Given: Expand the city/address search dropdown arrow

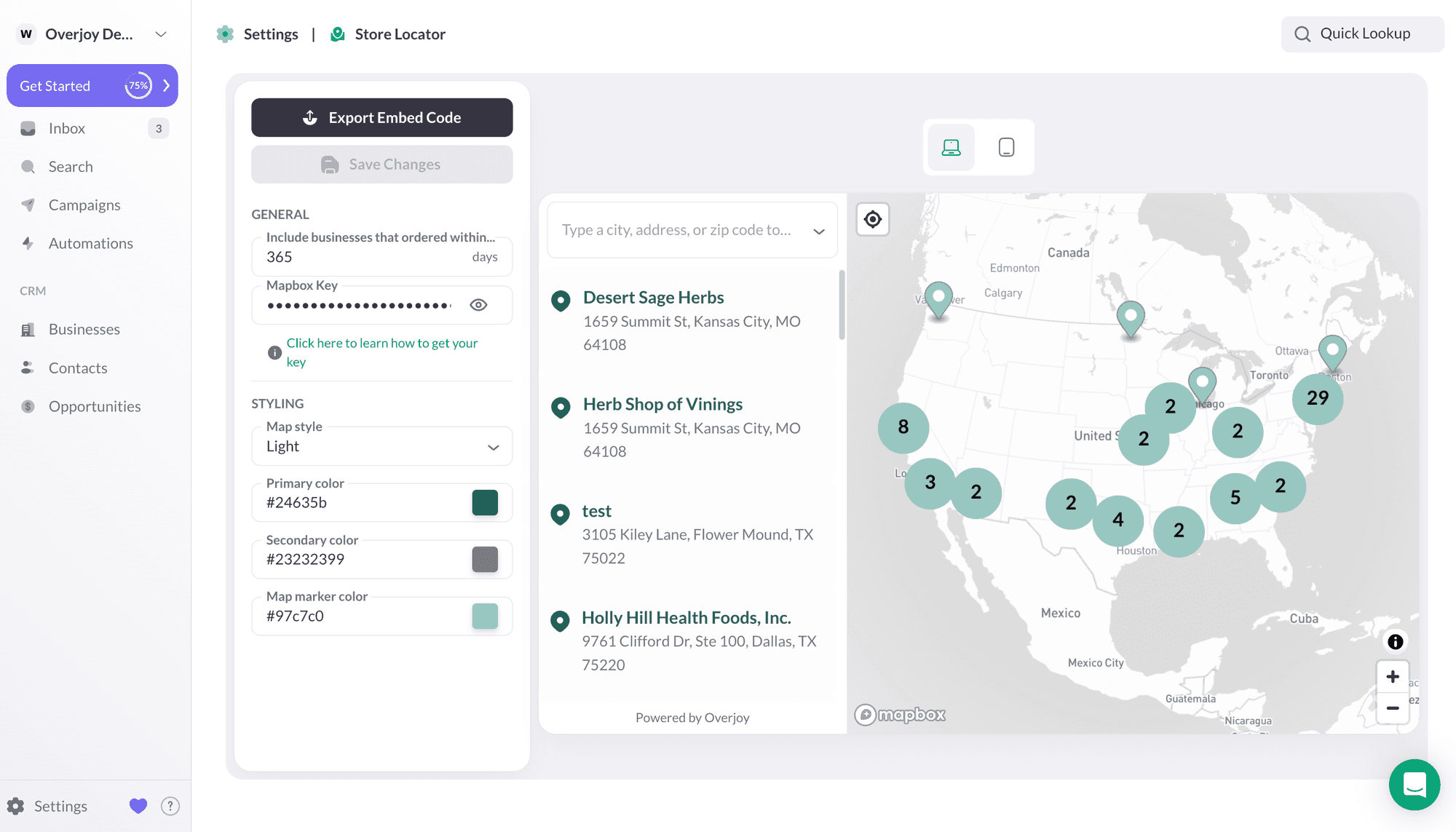Looking at the screenshot, I should (x=819, y=231).
